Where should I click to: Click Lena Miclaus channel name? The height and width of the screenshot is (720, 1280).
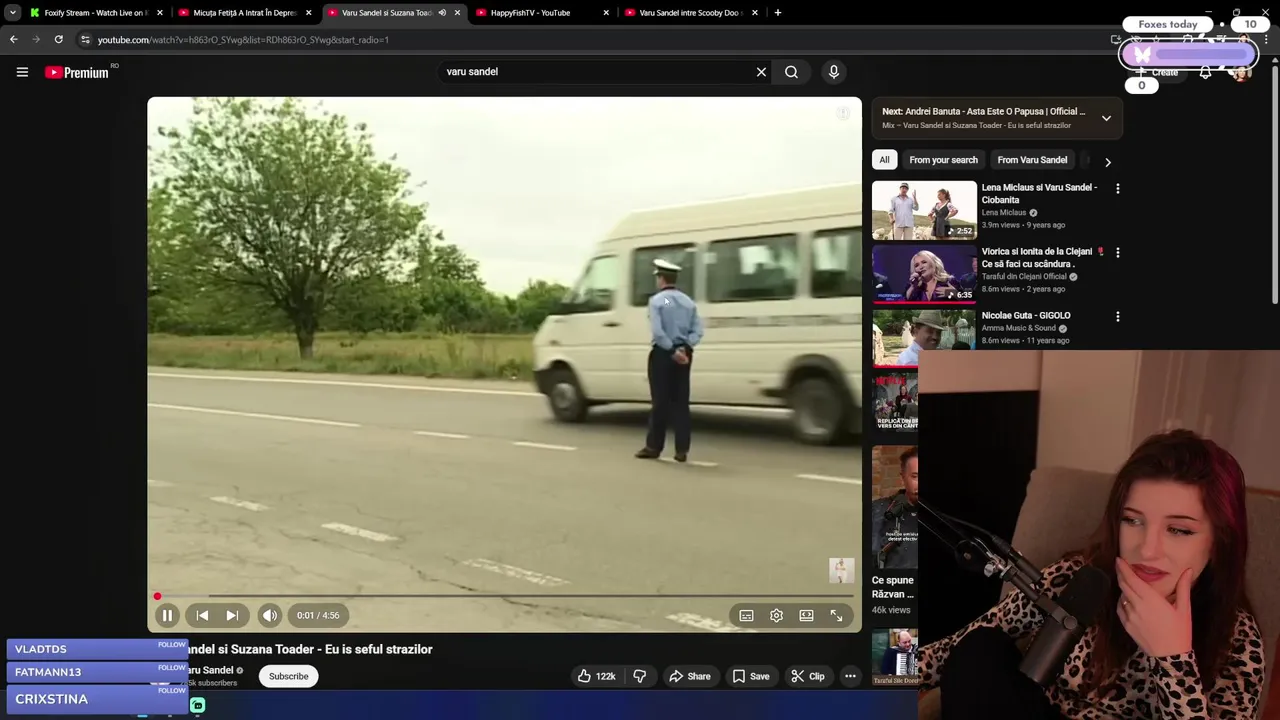(x=1004, y=213)
